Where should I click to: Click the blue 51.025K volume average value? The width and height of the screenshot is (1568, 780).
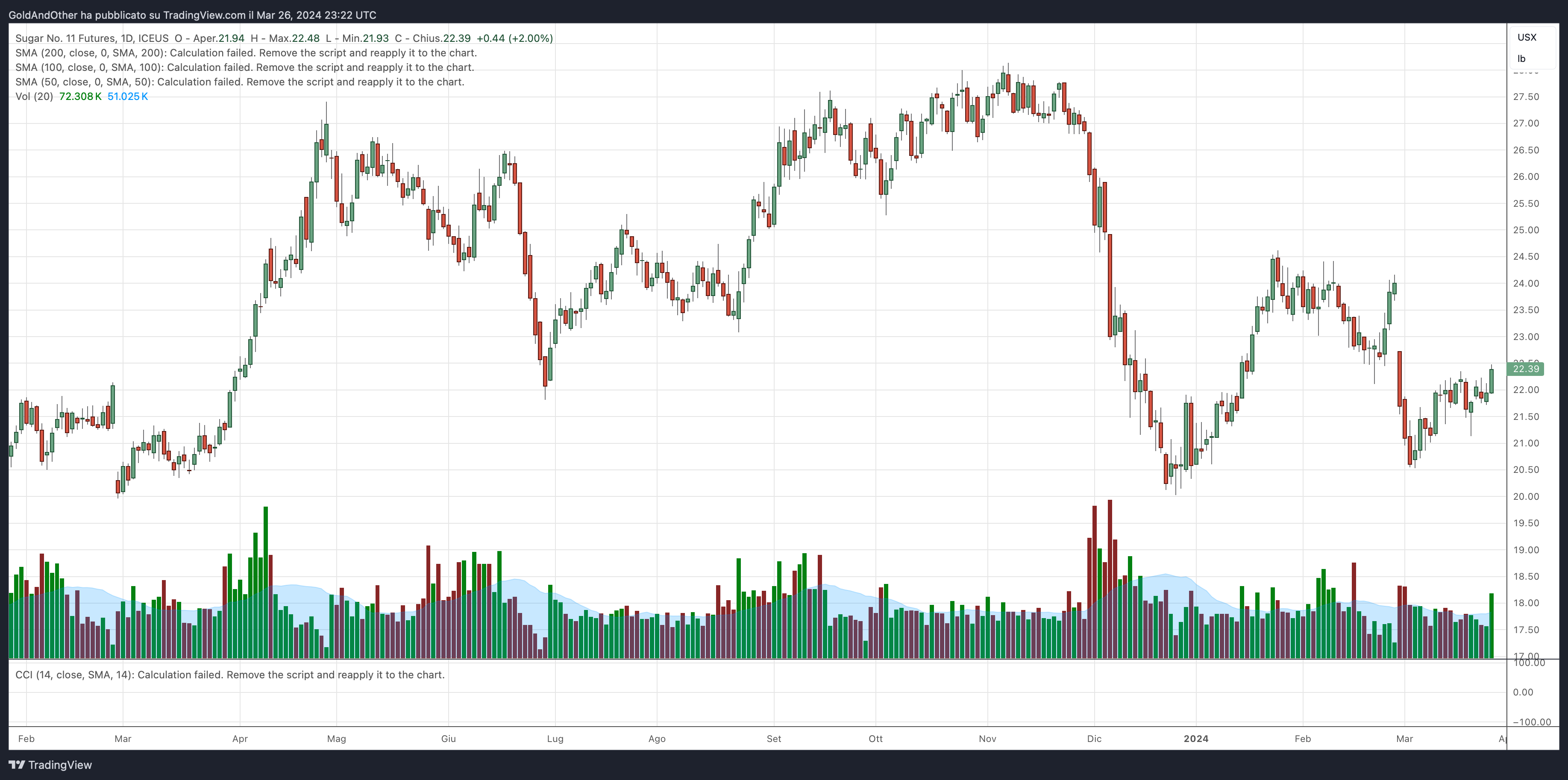coord(128,97)
